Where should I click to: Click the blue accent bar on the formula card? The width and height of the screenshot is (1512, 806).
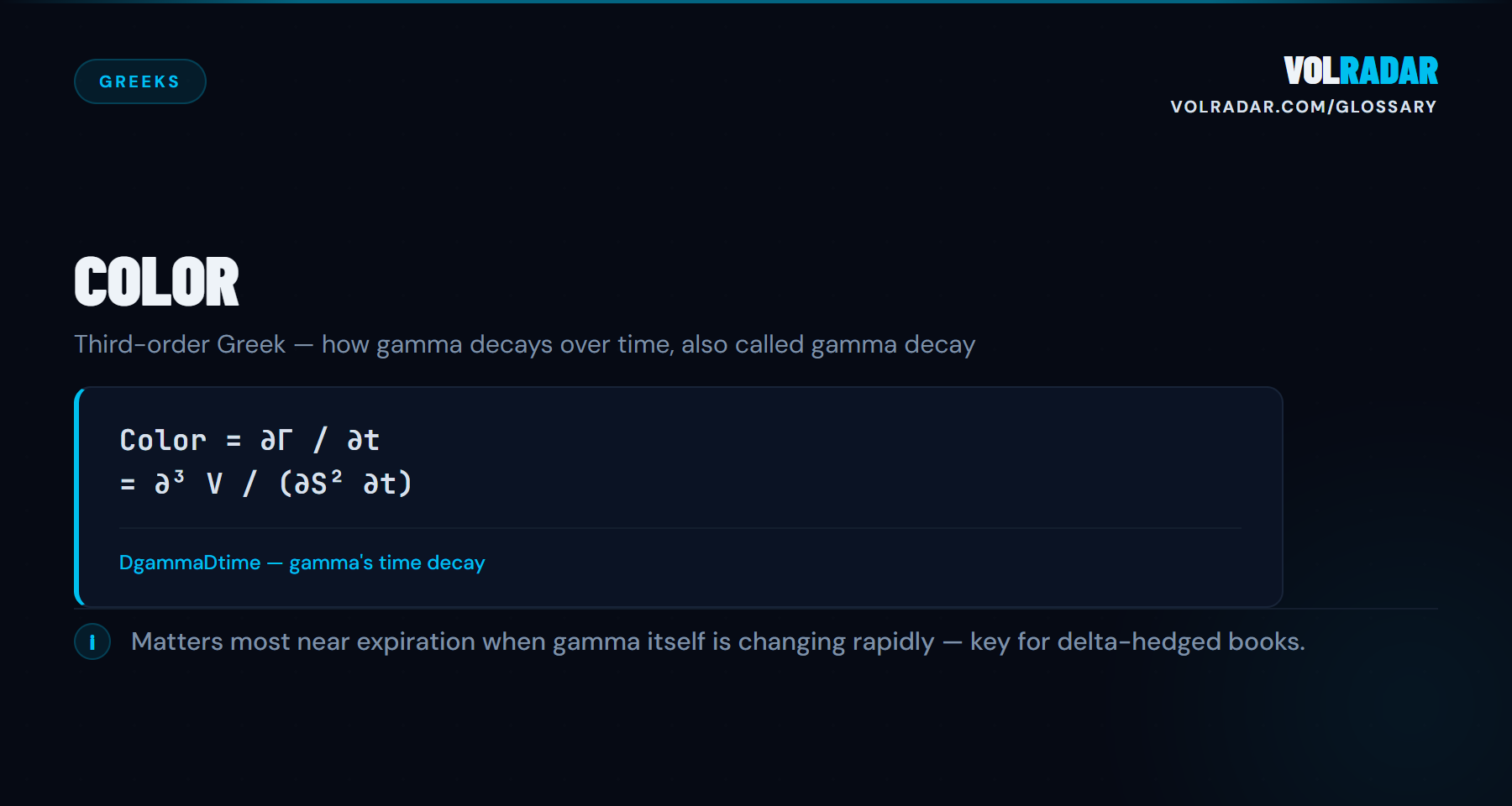pyautogui.click(x=78, y=497)
